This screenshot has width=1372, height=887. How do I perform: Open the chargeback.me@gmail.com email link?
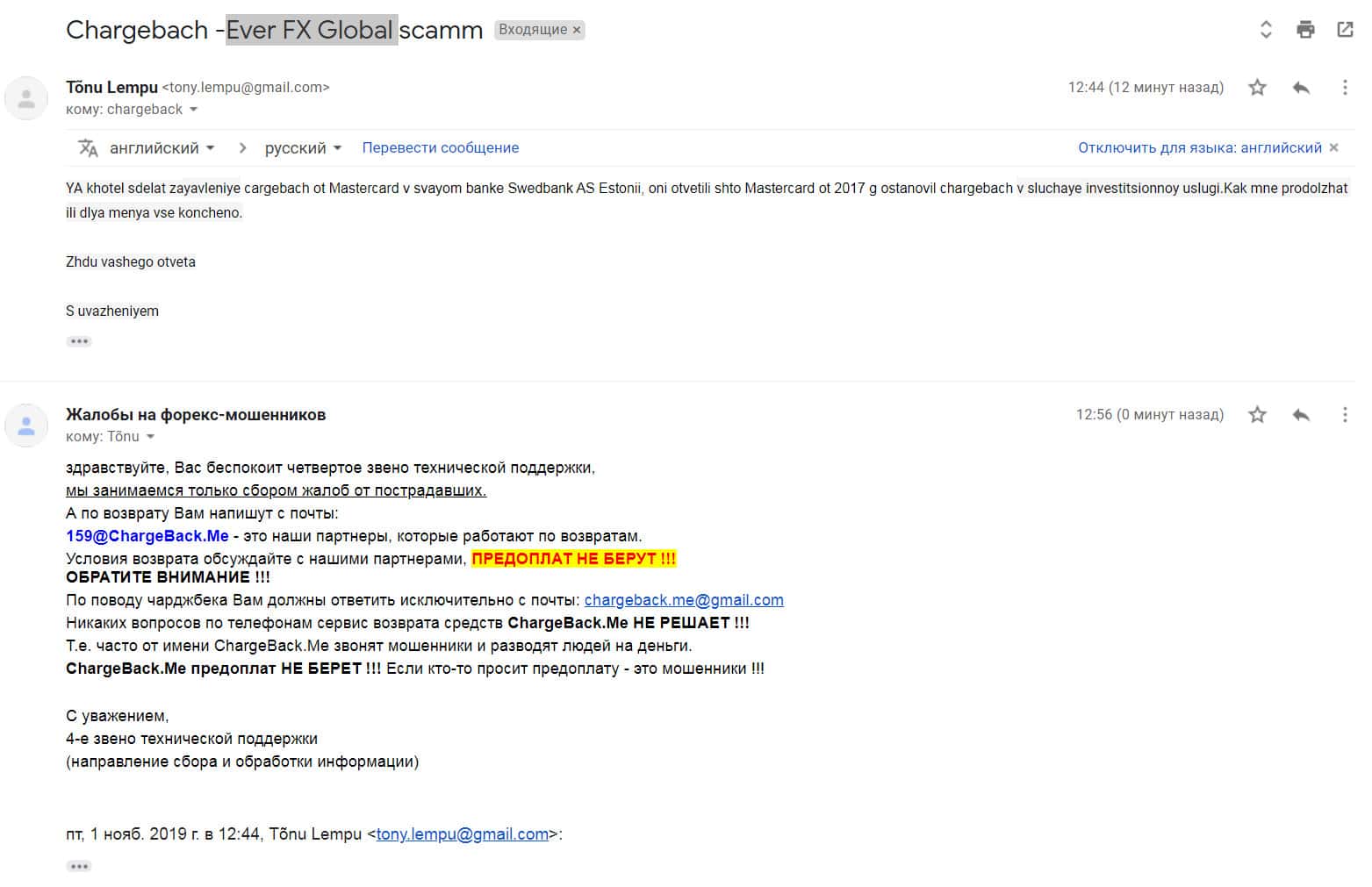684,600
